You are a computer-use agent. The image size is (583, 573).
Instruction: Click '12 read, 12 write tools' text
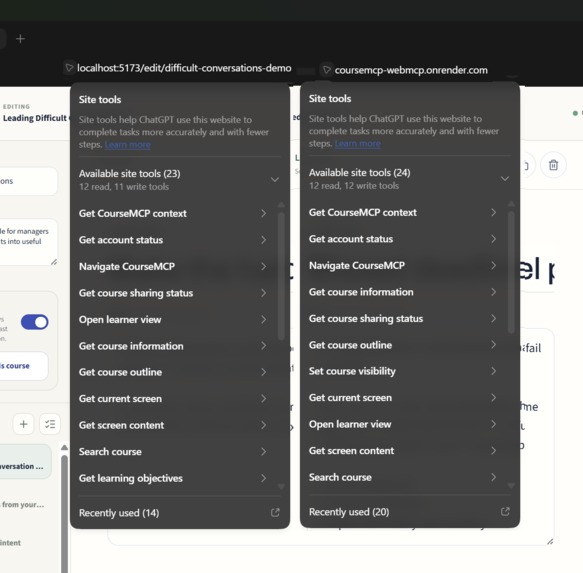click(x=354, y=186)
